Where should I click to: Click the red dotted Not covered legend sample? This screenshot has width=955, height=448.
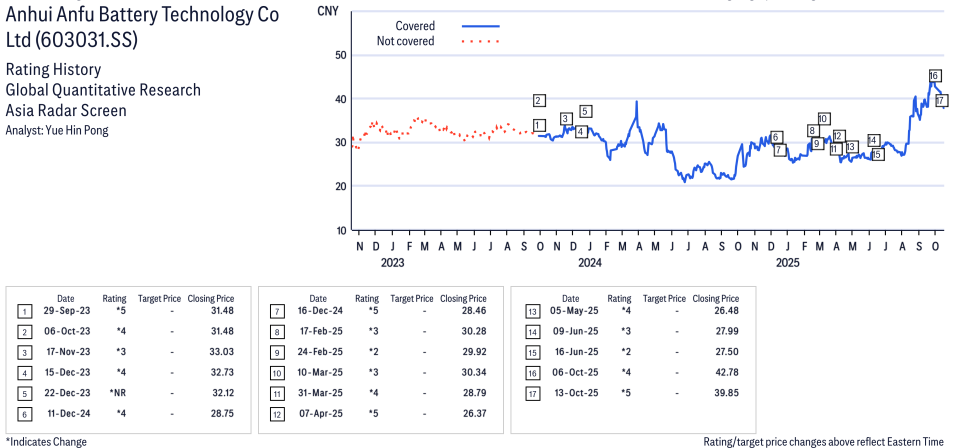(x=481, y=41)
